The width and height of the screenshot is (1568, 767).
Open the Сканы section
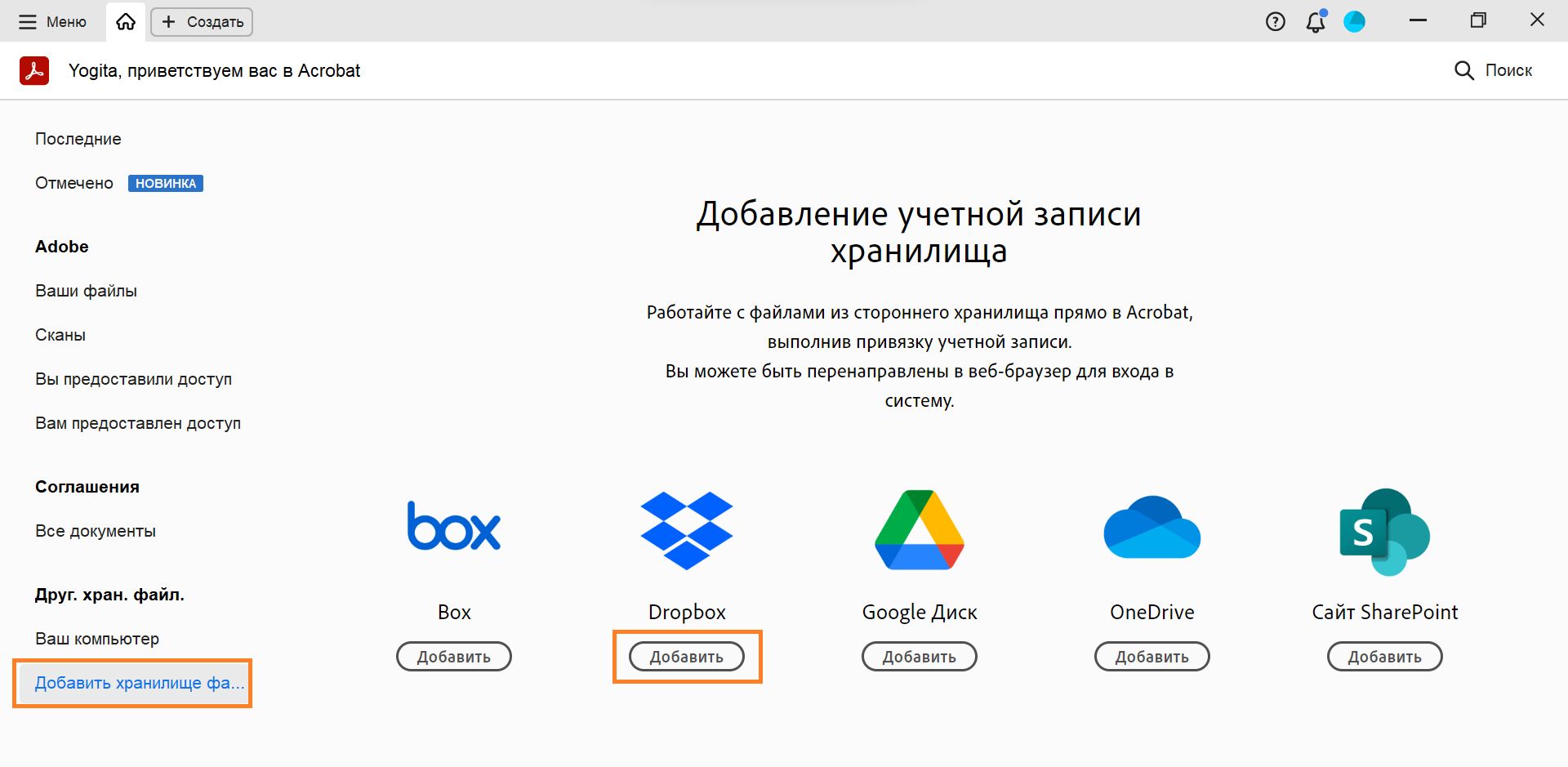(x=60, y=334)
